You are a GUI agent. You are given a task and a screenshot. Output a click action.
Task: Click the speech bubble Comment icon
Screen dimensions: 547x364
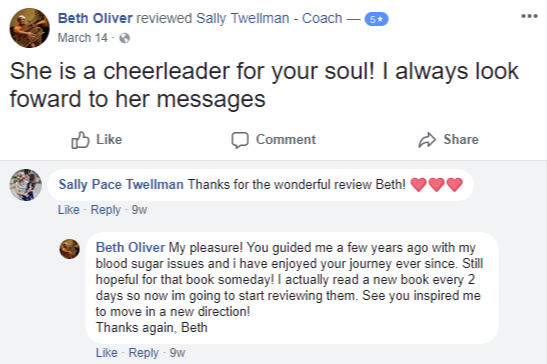(240, 140)
